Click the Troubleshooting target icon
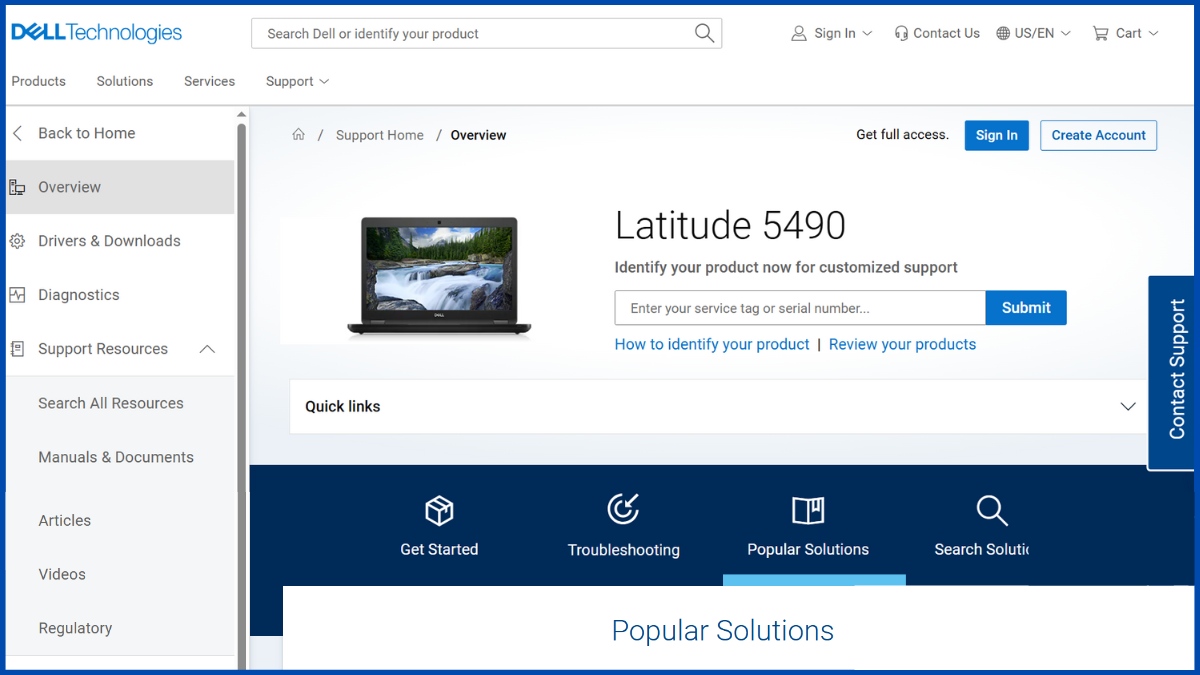The image size is (1200, 675). (x=622, y=510)
